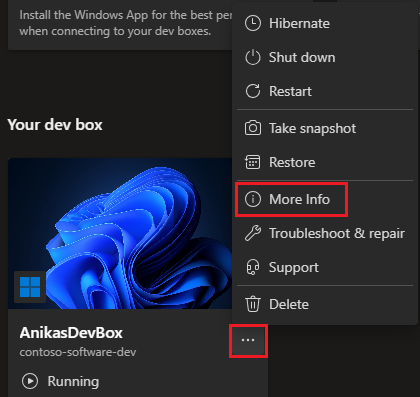This screenshot has height=397, width=420.
Task: Click the Running status play icon
Action: 30,381
